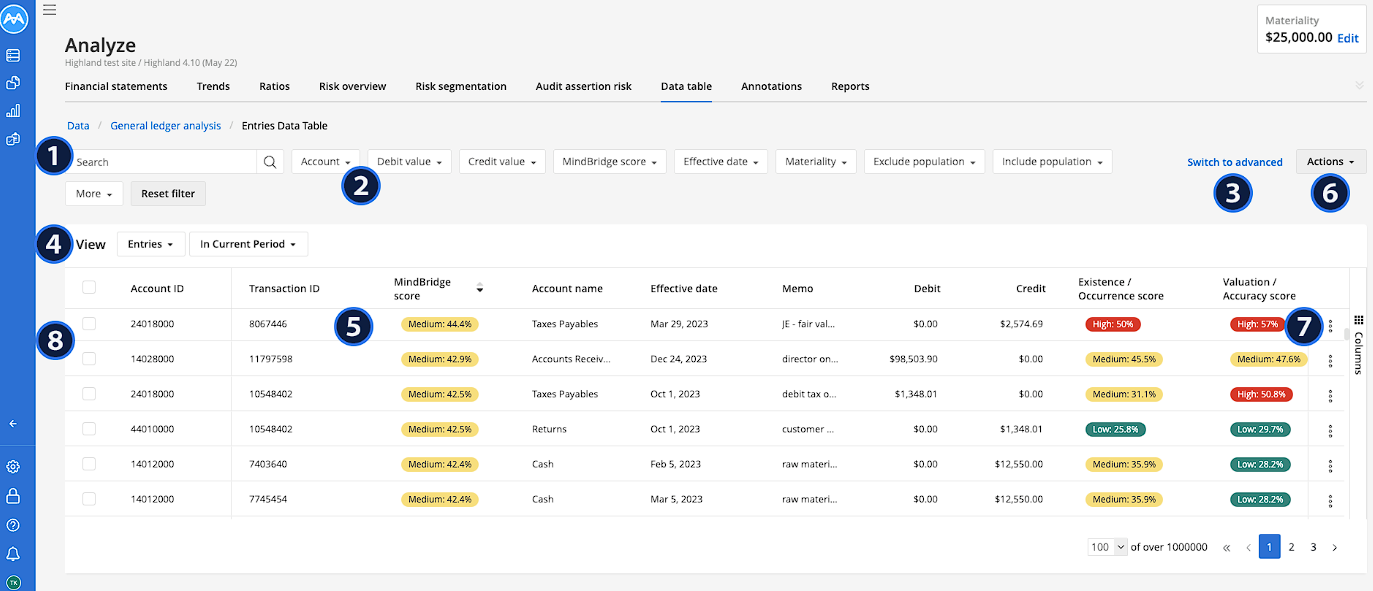Open the stacked-server data icon in sidebar
1373x591 pixels.
coord(14,55)
